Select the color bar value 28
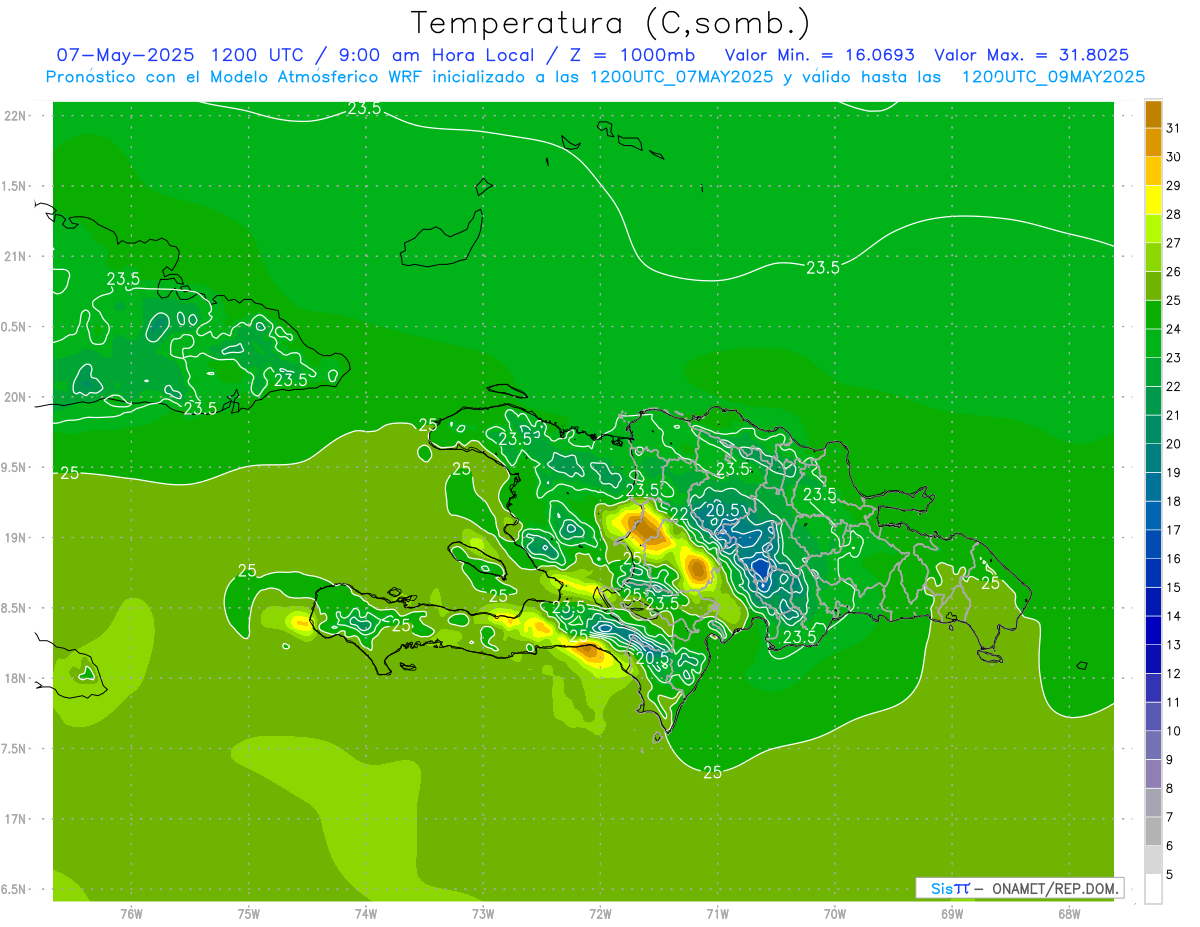The width and height of the screenshot is (1200, 927). [1174, 214]
